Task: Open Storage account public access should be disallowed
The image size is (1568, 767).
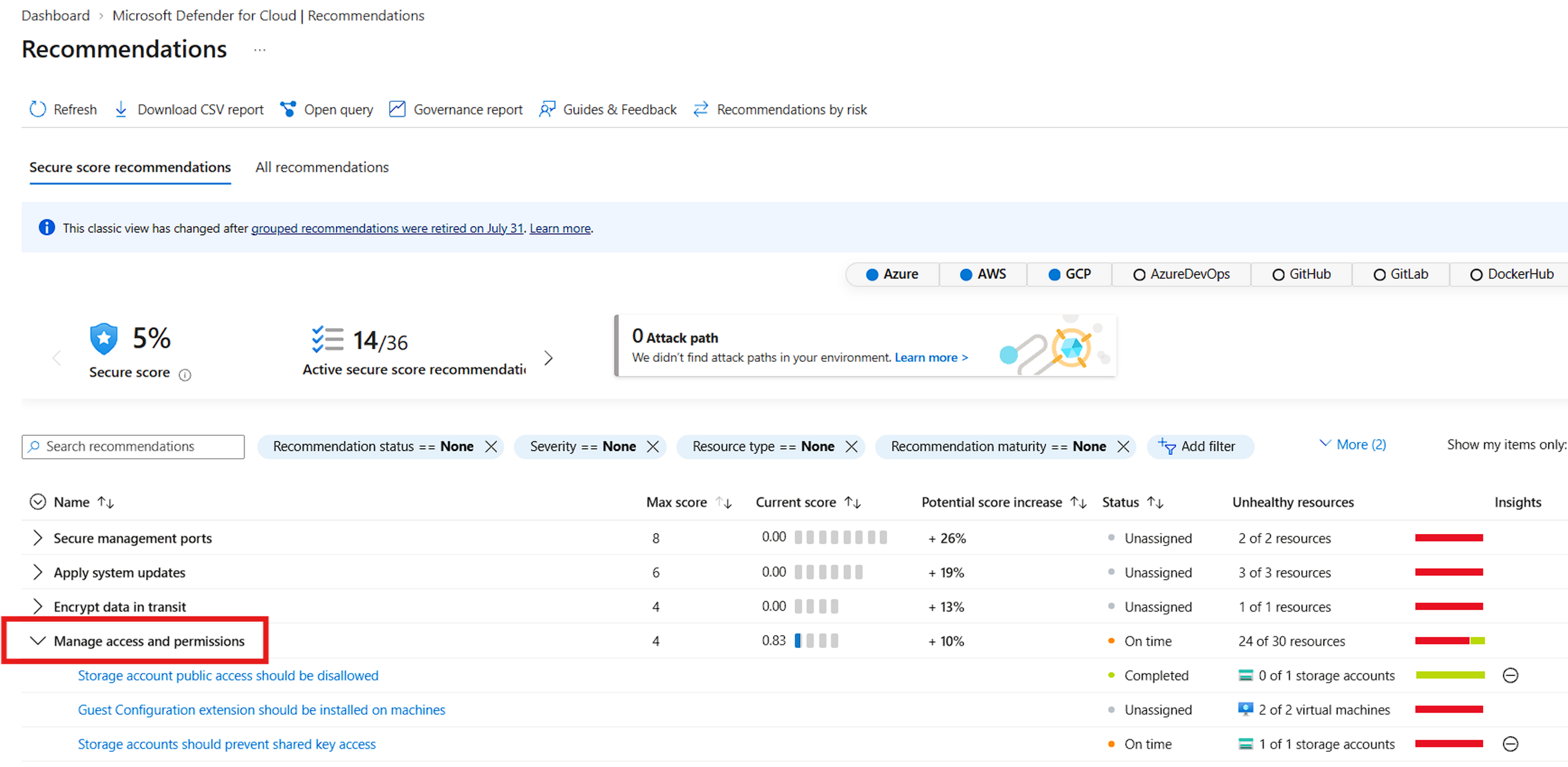Action: [228, 675]
